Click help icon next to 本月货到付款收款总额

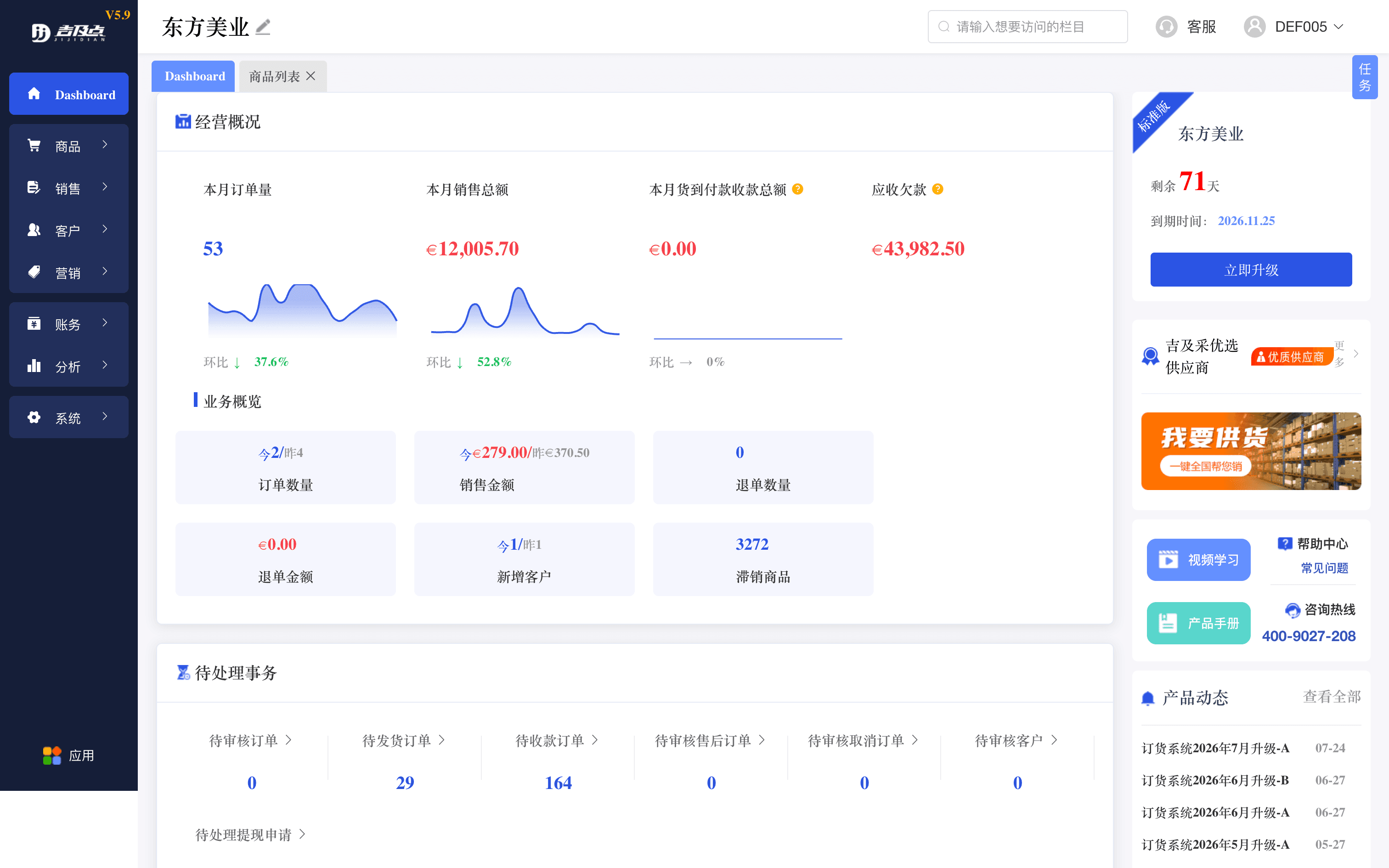pos(797,189)
